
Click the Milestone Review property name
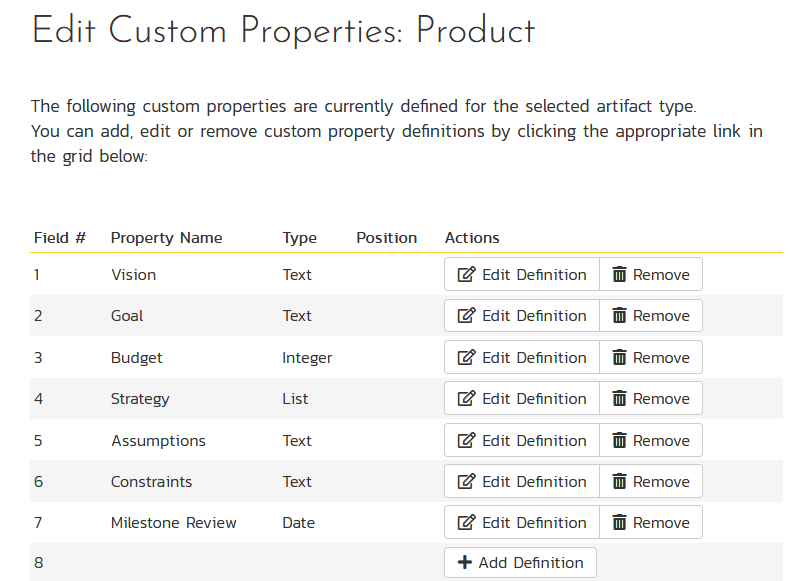pyautogui.click(x=173, y=523)
